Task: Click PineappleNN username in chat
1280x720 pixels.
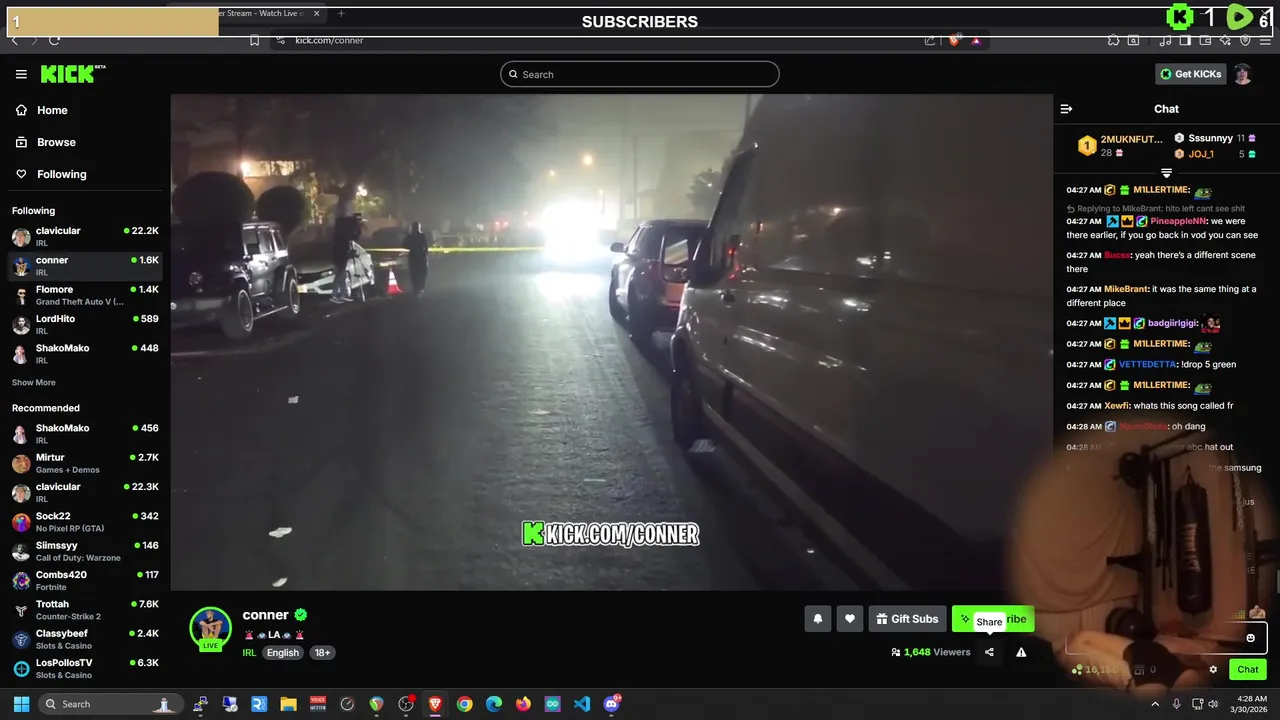Action: (1179, 221)
